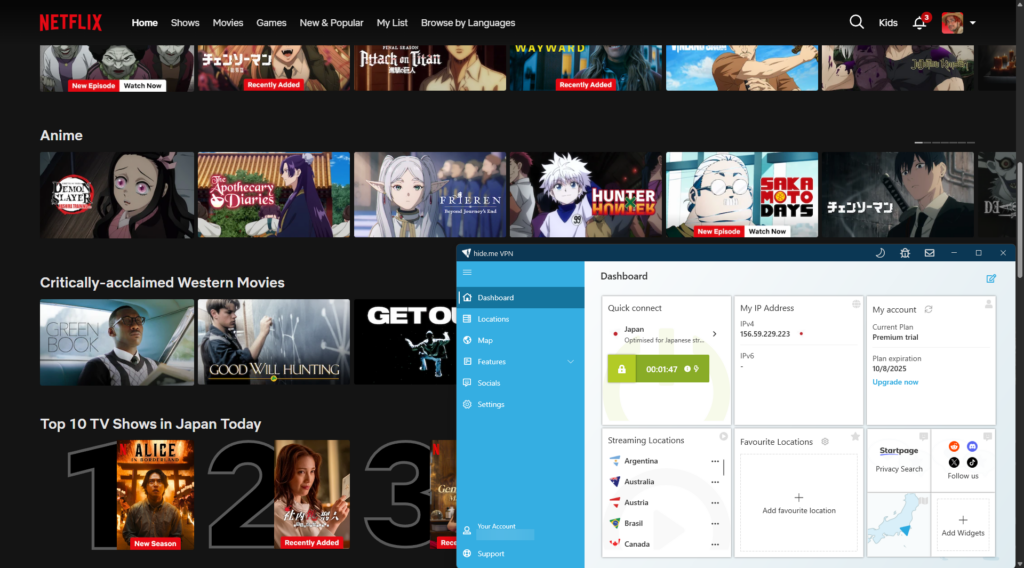Open Netflix notifications bell
The height and width of the screenshot is (568, 1024).
click(x=919, y=23)
